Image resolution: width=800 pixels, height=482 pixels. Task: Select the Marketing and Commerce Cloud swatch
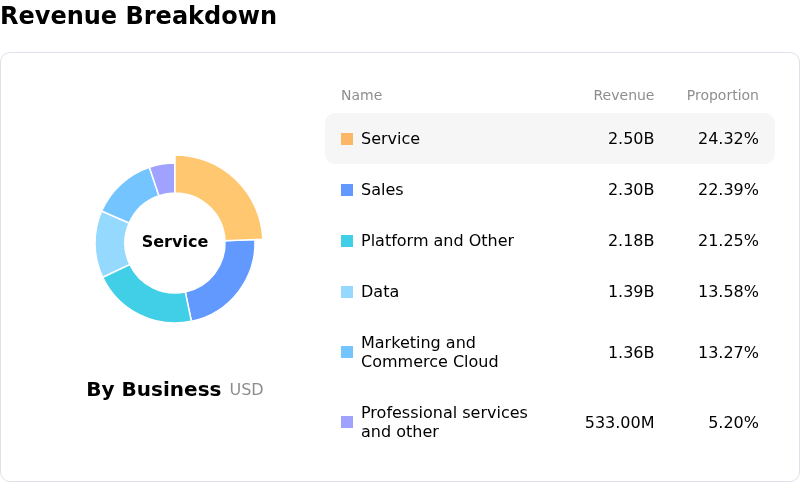click(347, 352)
